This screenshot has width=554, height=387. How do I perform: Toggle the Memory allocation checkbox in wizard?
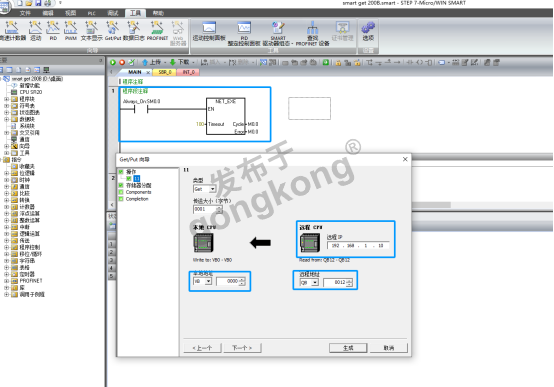click(x=121, y=185)
